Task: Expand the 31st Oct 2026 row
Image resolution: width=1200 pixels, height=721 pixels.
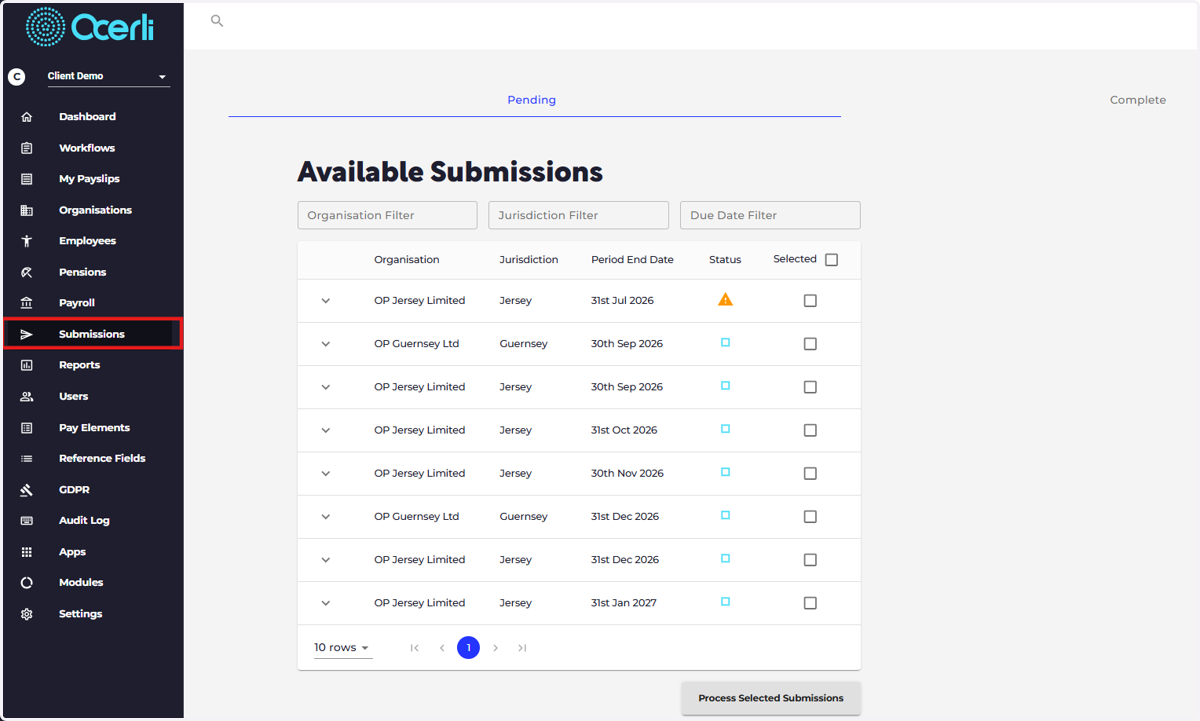Action: pos(325,430)
